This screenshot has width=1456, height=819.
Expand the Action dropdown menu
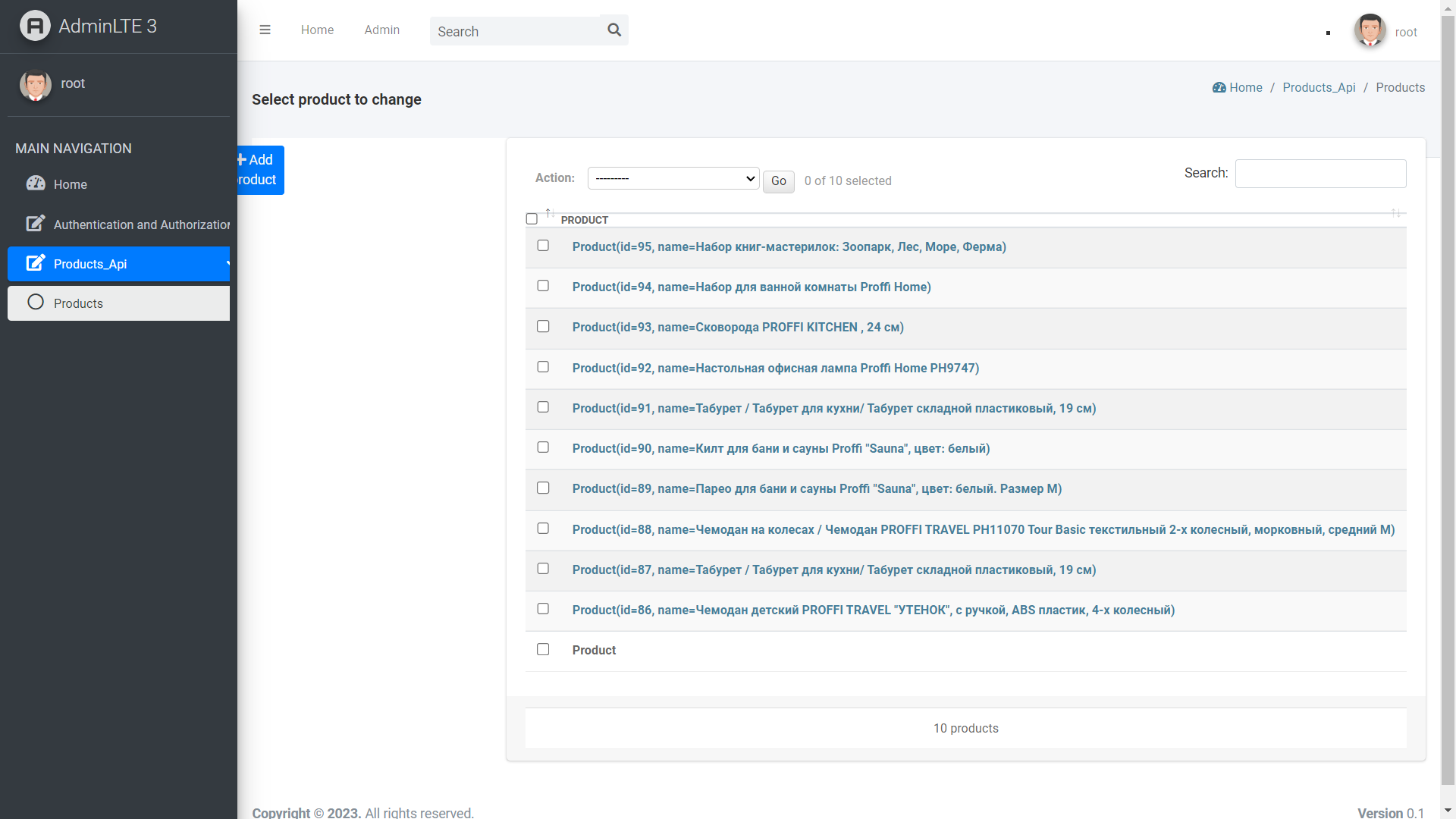pos(673,178)
